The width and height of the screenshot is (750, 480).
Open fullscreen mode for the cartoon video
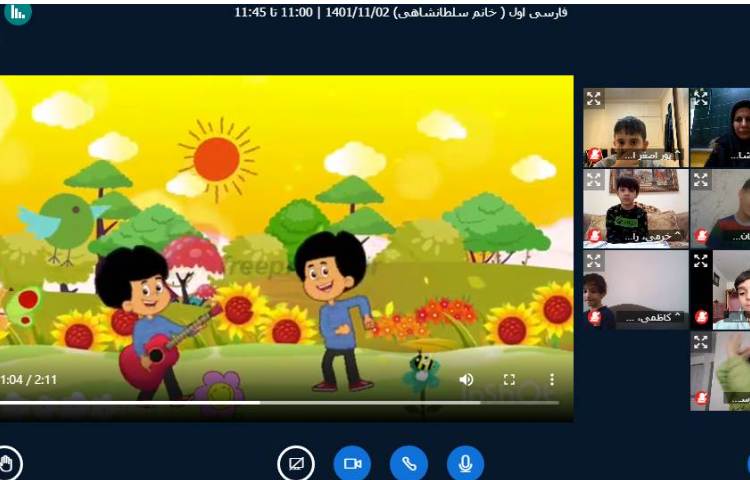[x=509, y=380]
